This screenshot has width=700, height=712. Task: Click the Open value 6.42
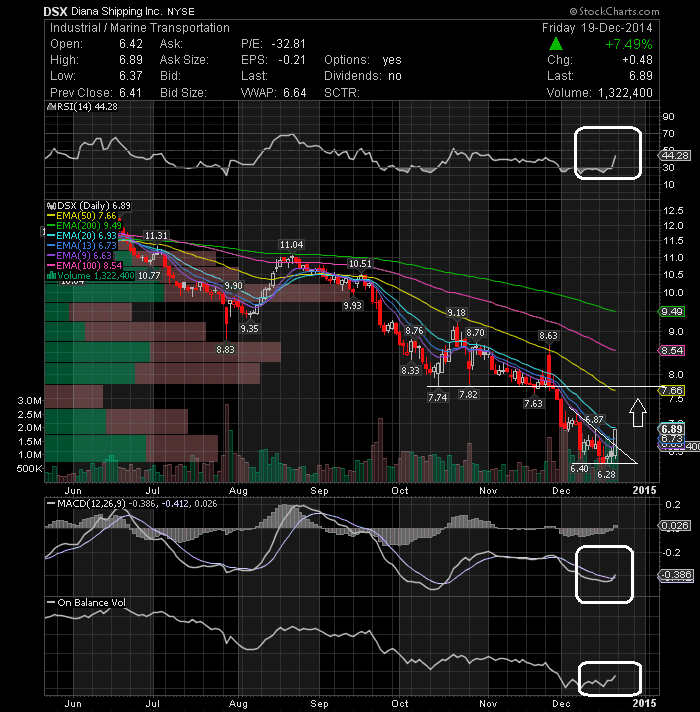(131, 44)
